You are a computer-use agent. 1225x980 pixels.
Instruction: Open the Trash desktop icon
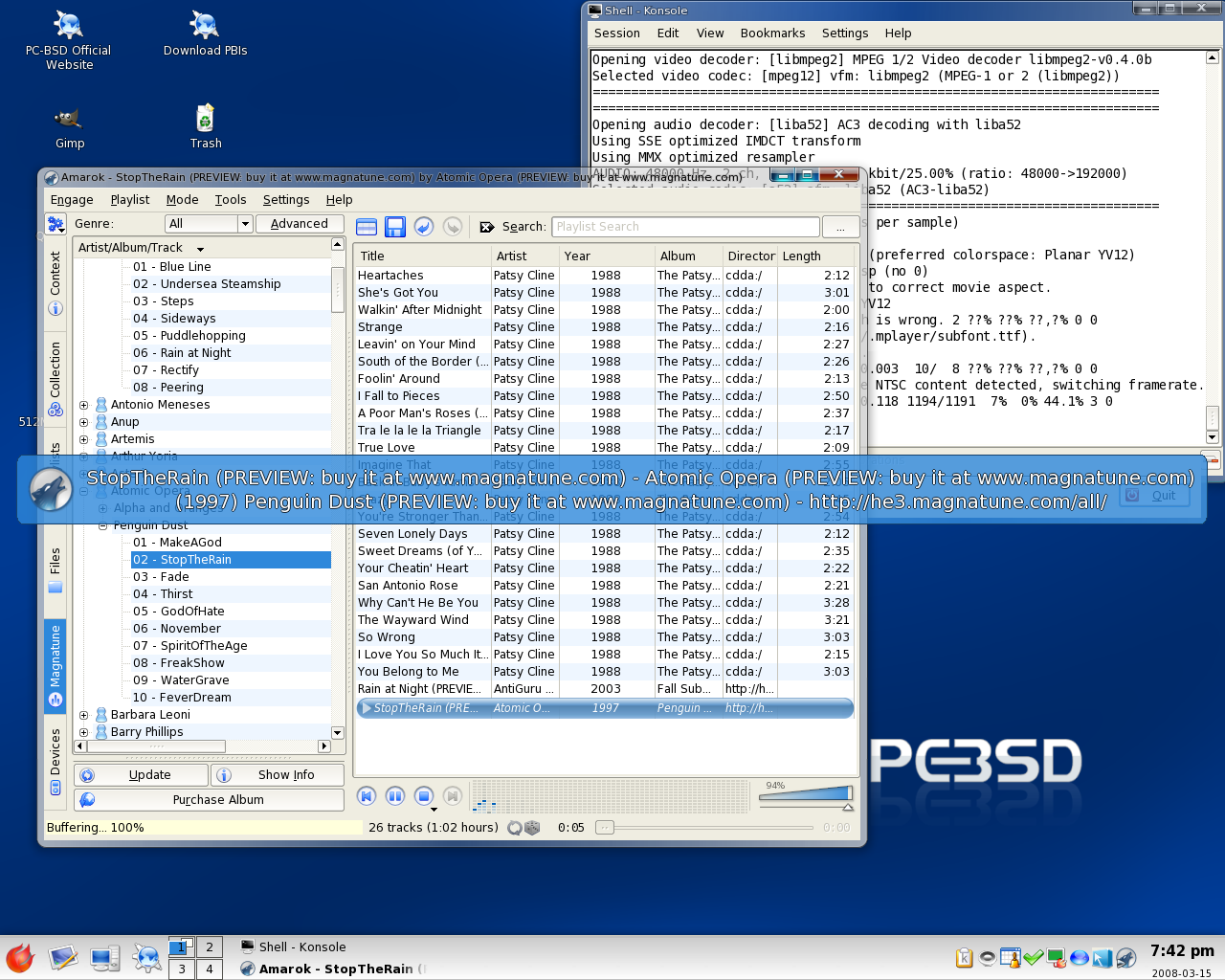point(206,127)
